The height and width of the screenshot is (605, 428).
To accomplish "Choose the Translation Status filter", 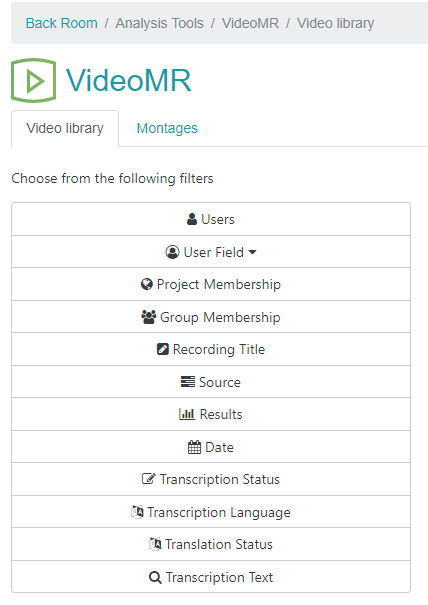I will click(211, 544).
